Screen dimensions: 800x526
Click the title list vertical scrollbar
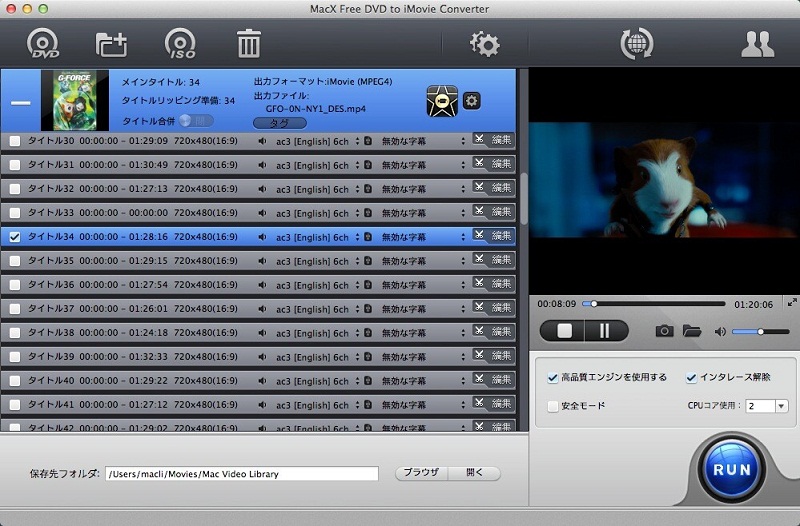(523, 199)
